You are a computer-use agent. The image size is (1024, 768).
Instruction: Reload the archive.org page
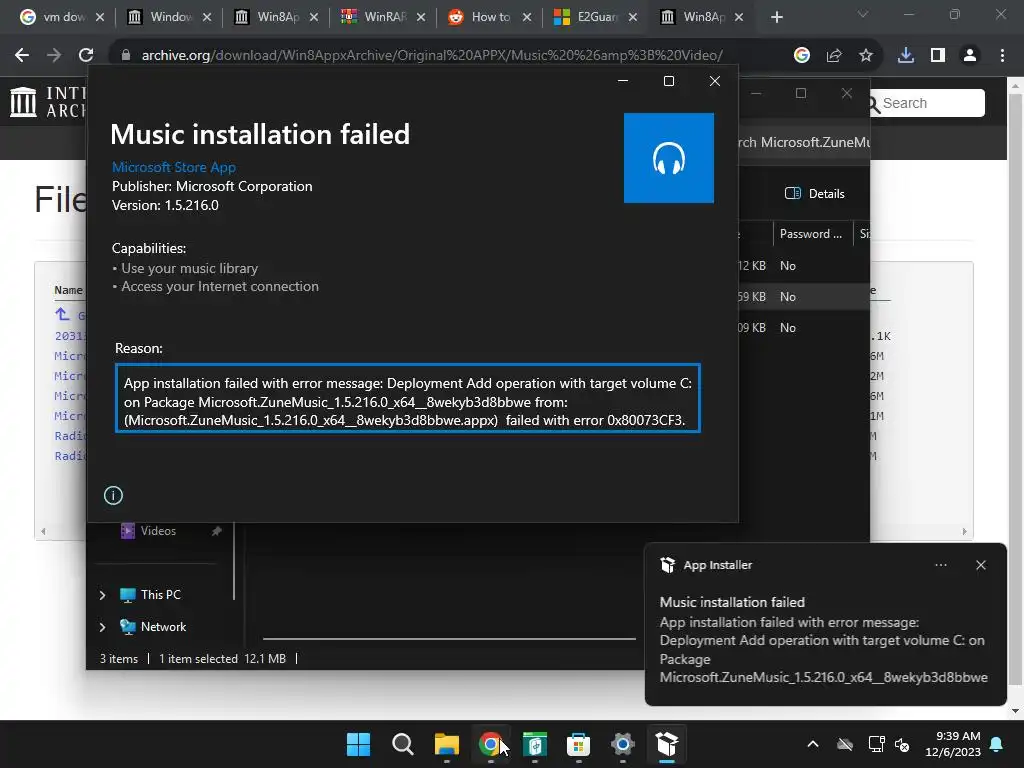click(86, 56)
